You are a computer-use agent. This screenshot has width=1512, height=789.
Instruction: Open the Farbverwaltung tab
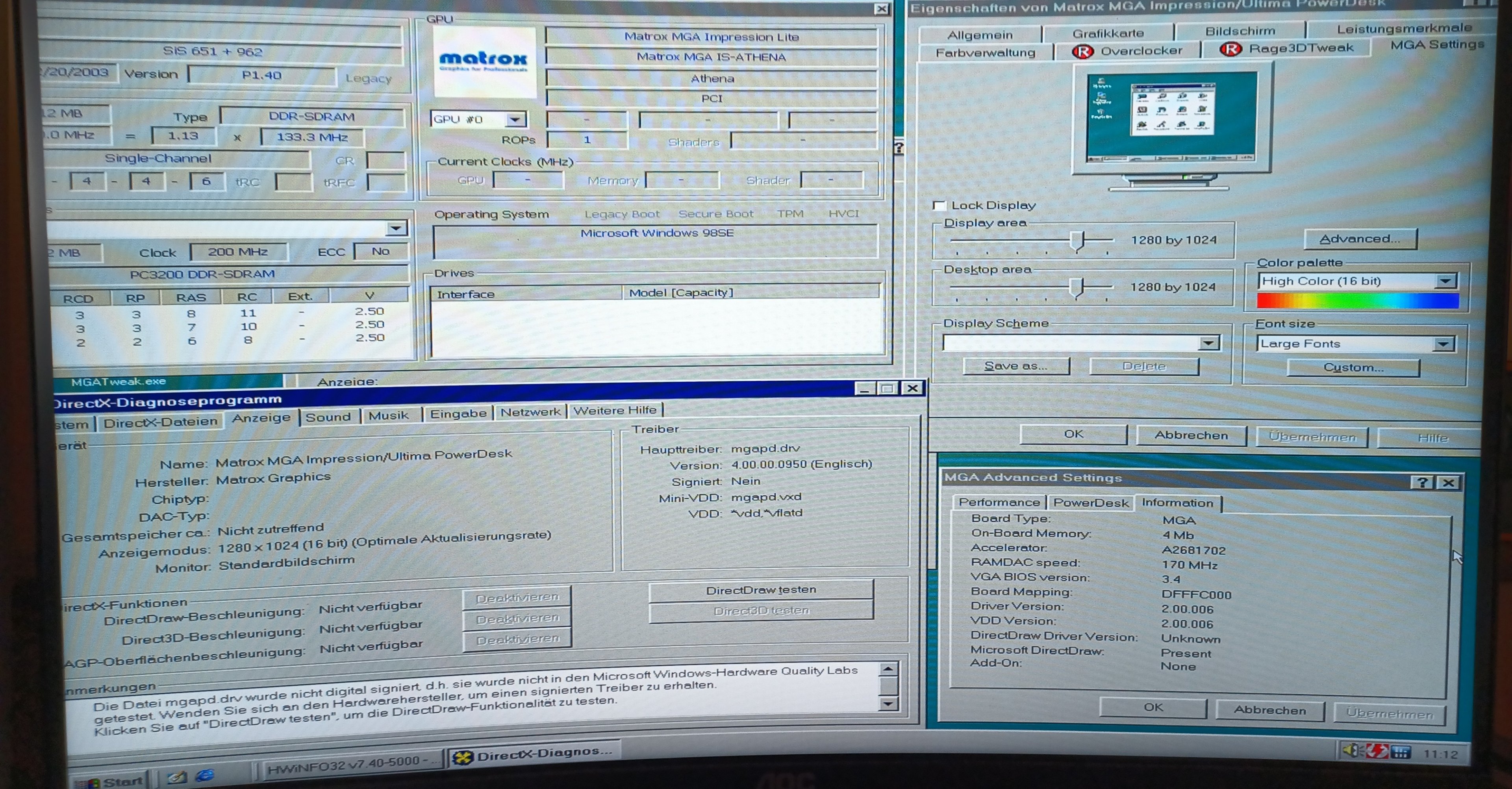(x=986, y=52)
